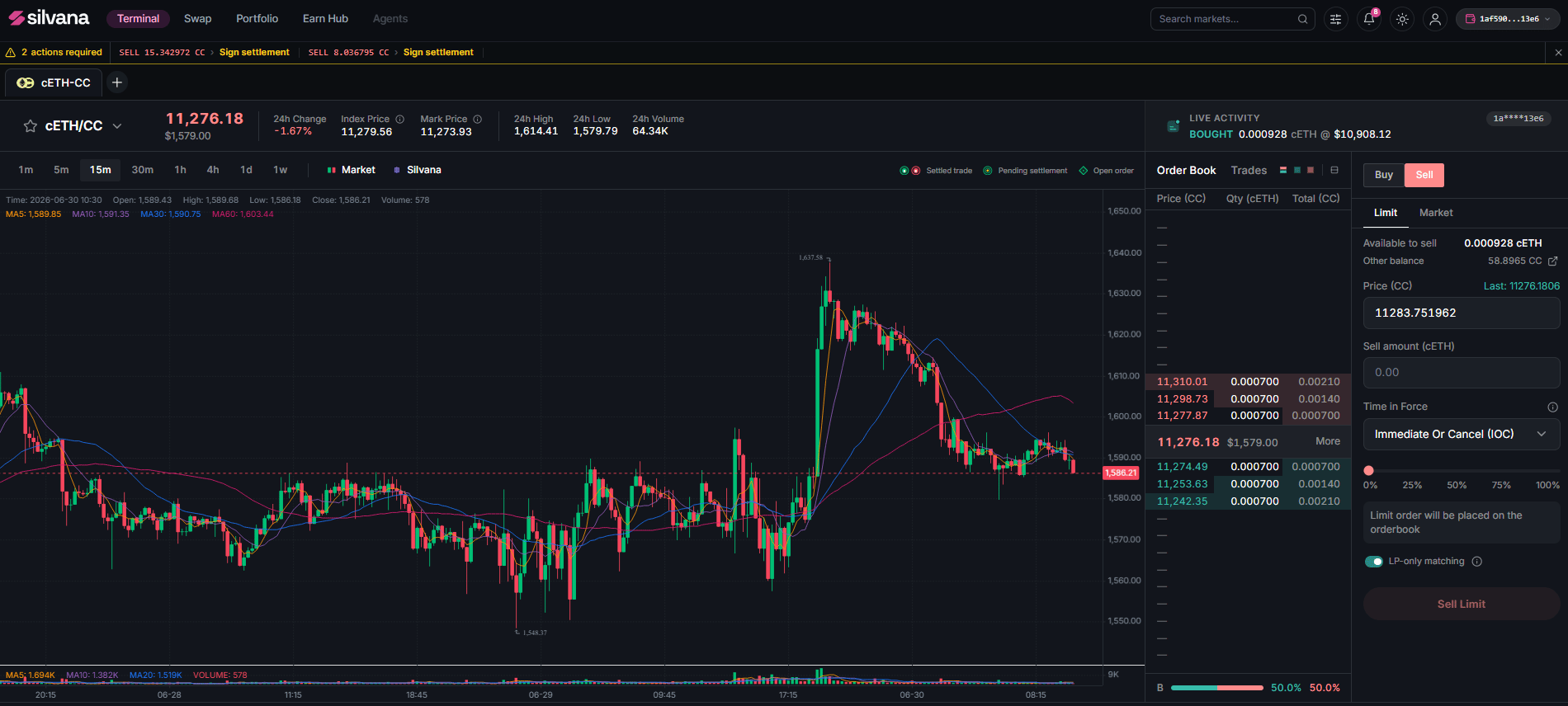Click the Open order legend marker
The height and width of the screenshot is (706, 1568).
[1084, 171]
